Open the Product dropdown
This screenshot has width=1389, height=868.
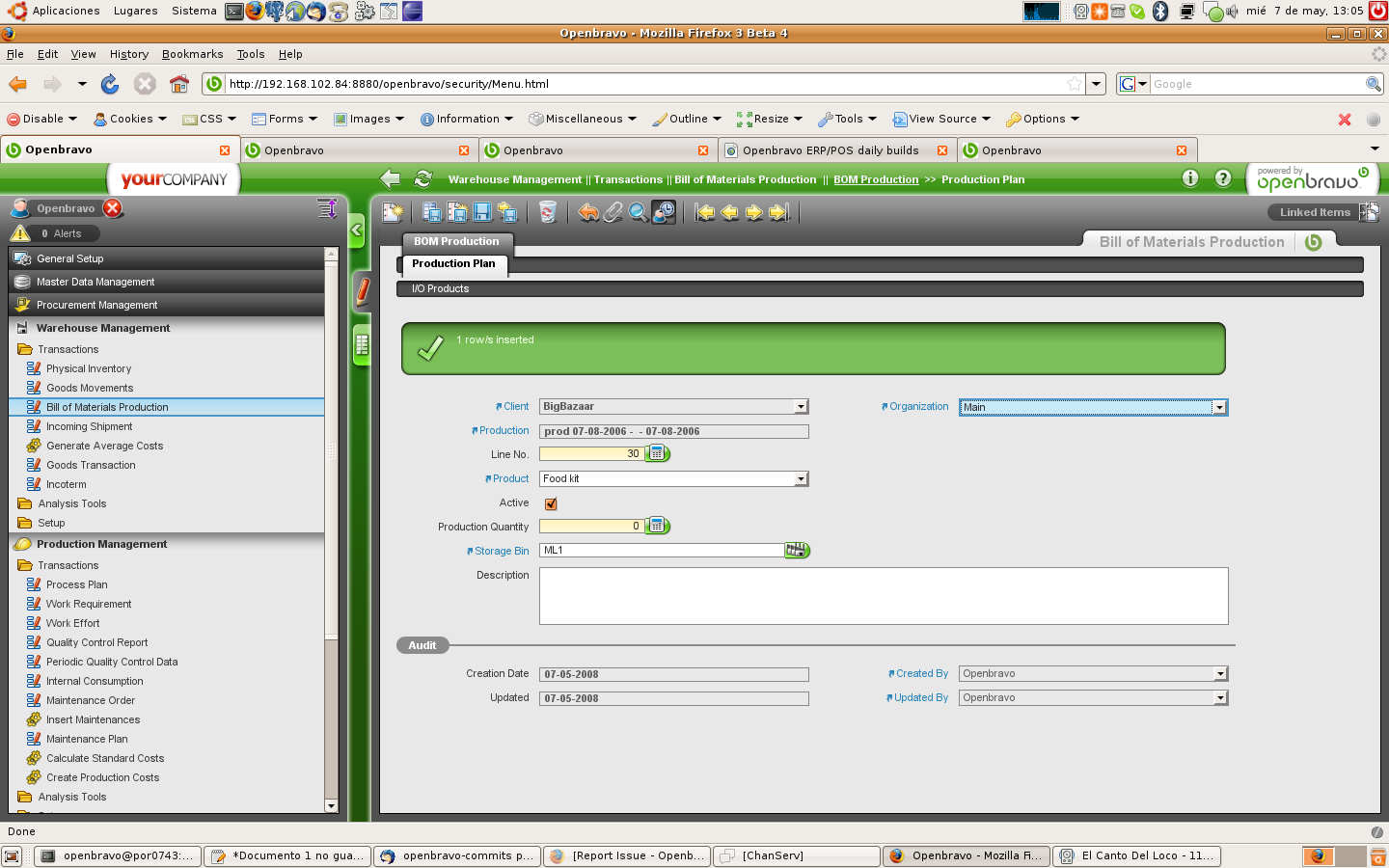tap(800, 479)
